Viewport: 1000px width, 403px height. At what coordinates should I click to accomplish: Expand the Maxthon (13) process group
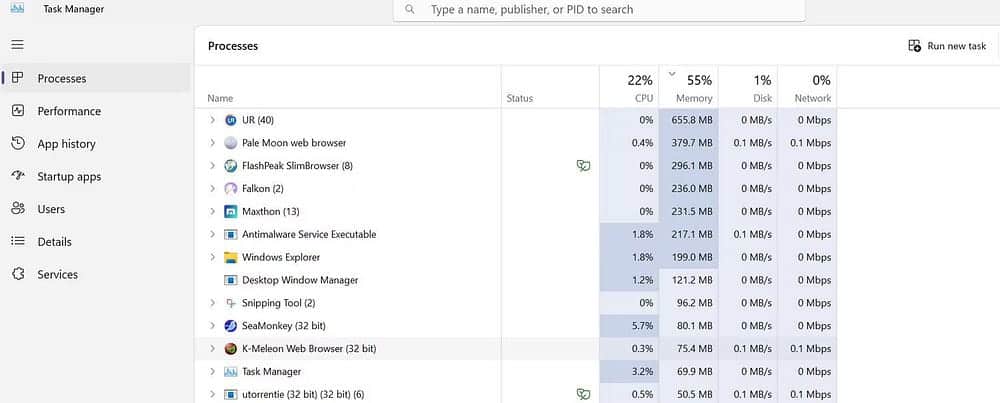point(212,212)
